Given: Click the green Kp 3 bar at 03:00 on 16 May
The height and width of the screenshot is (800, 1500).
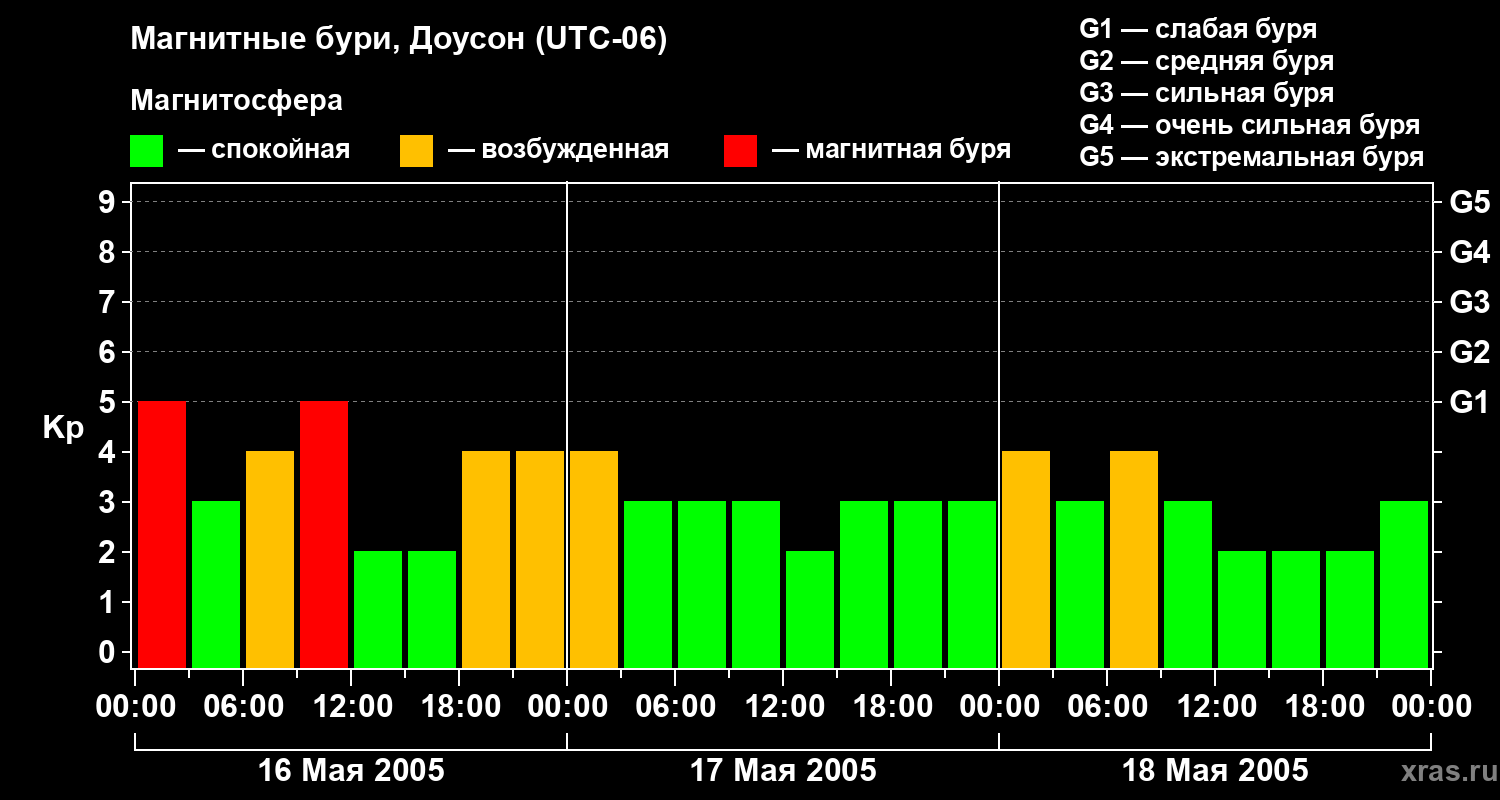Looking at the screenshot, I should [216, 584].
